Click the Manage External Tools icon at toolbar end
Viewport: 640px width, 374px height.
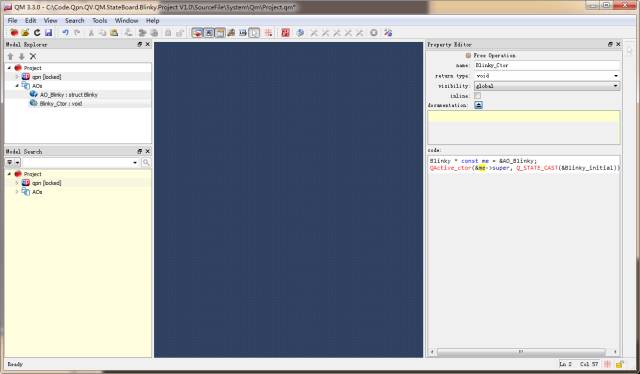pos(388,33)
